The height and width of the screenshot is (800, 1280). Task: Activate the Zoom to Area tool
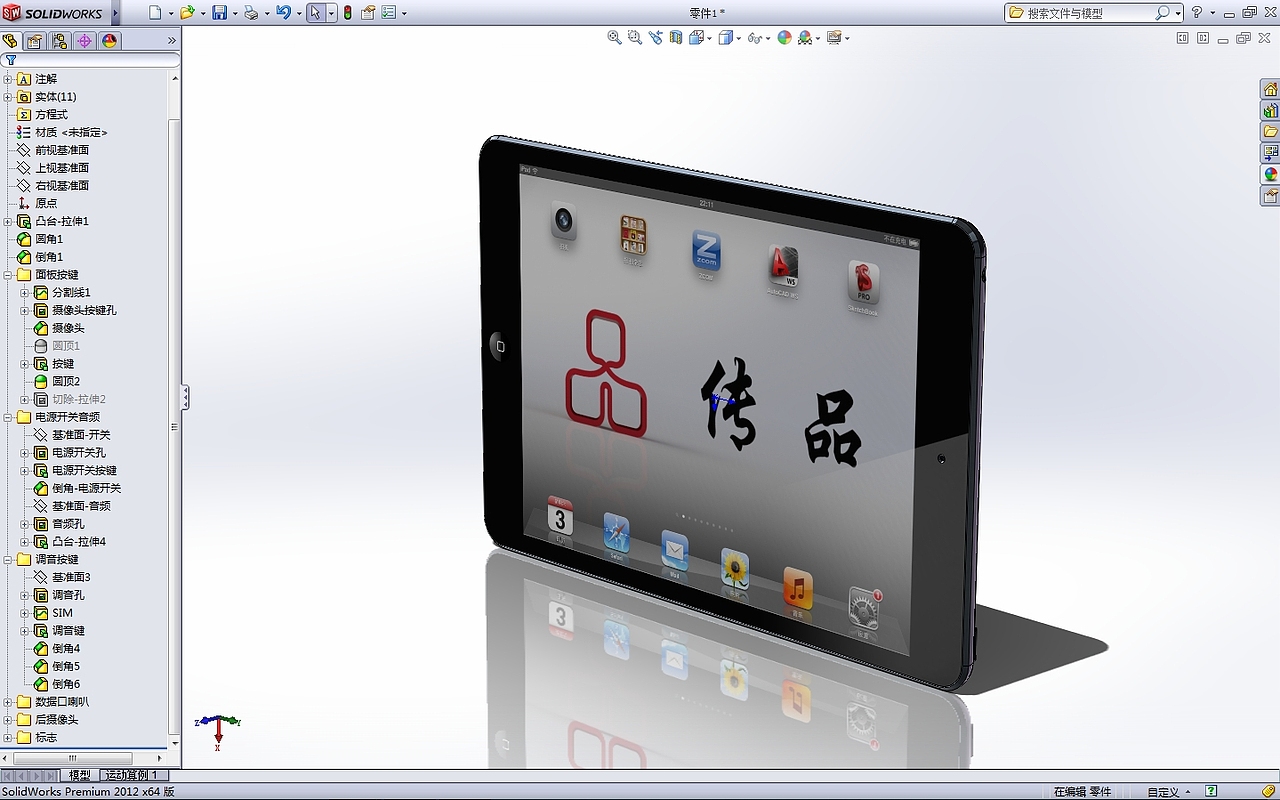coord(634,37)
